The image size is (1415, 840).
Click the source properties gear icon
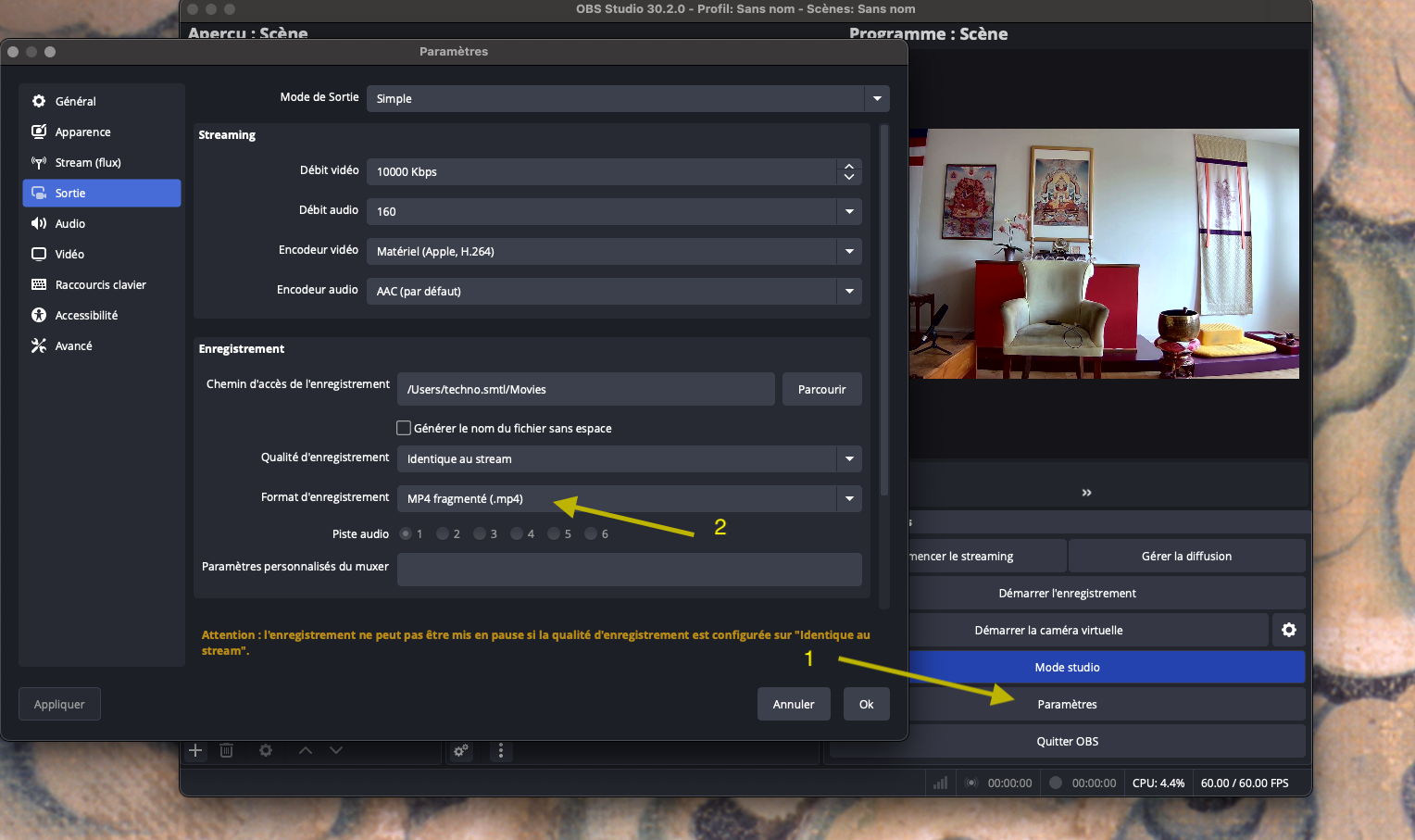266,750
